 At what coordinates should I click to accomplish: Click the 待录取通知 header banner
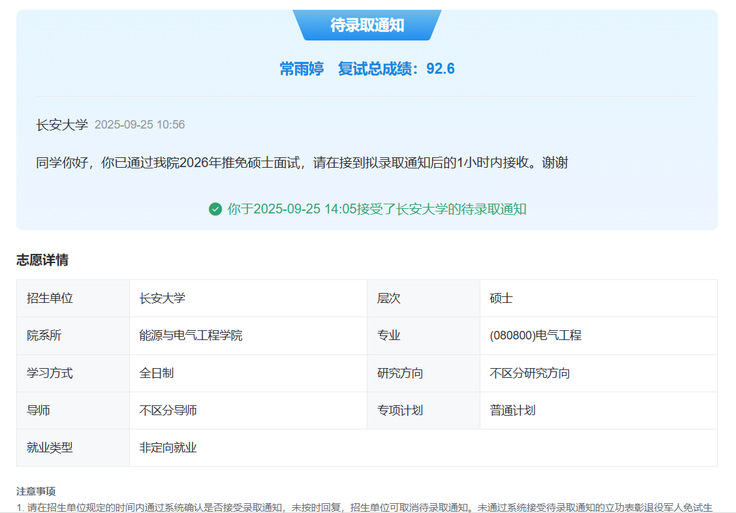tap(367, 25)
